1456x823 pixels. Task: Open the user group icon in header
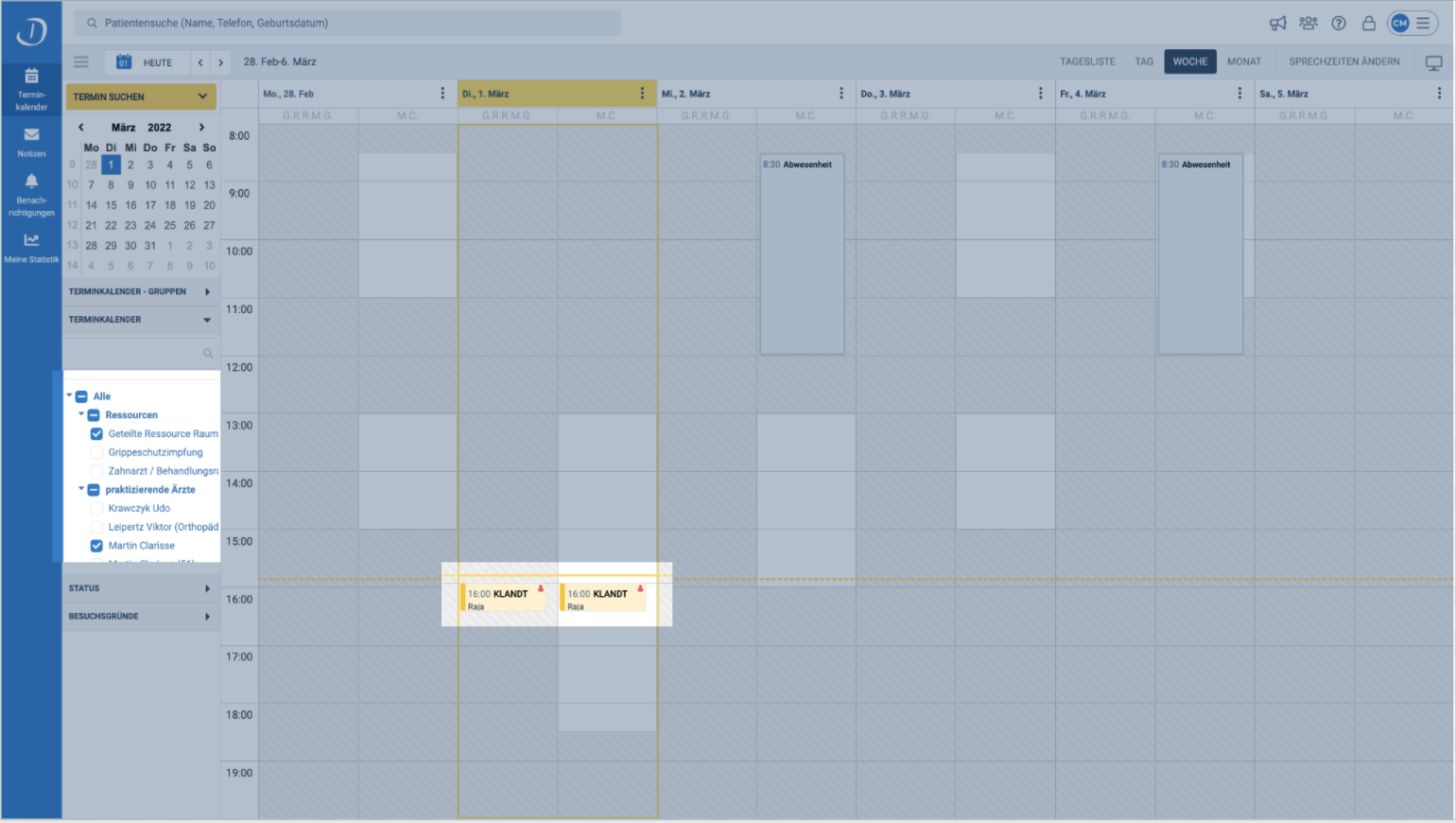1309,24
